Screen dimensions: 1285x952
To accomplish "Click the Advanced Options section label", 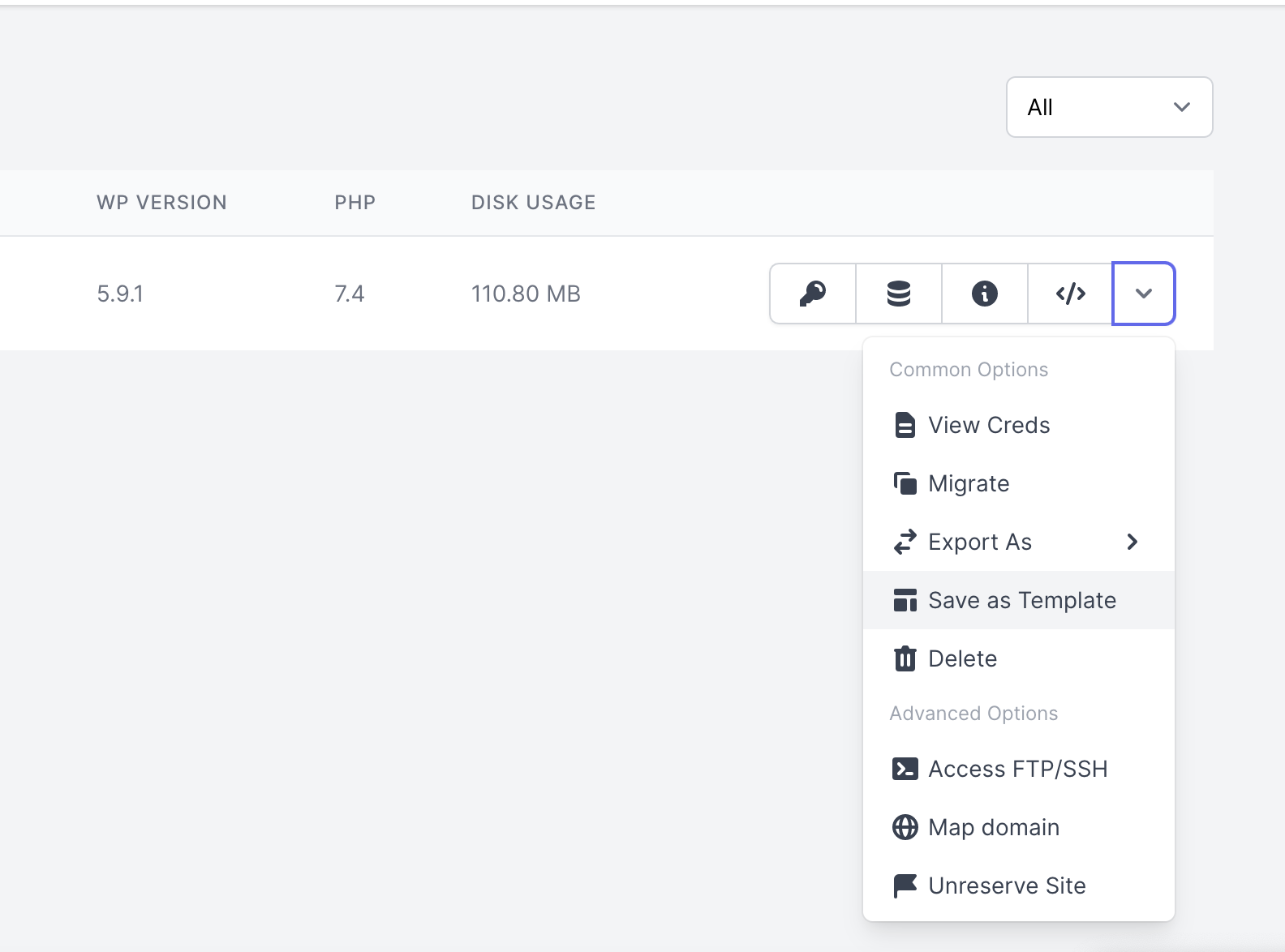I will pos(973,714).
